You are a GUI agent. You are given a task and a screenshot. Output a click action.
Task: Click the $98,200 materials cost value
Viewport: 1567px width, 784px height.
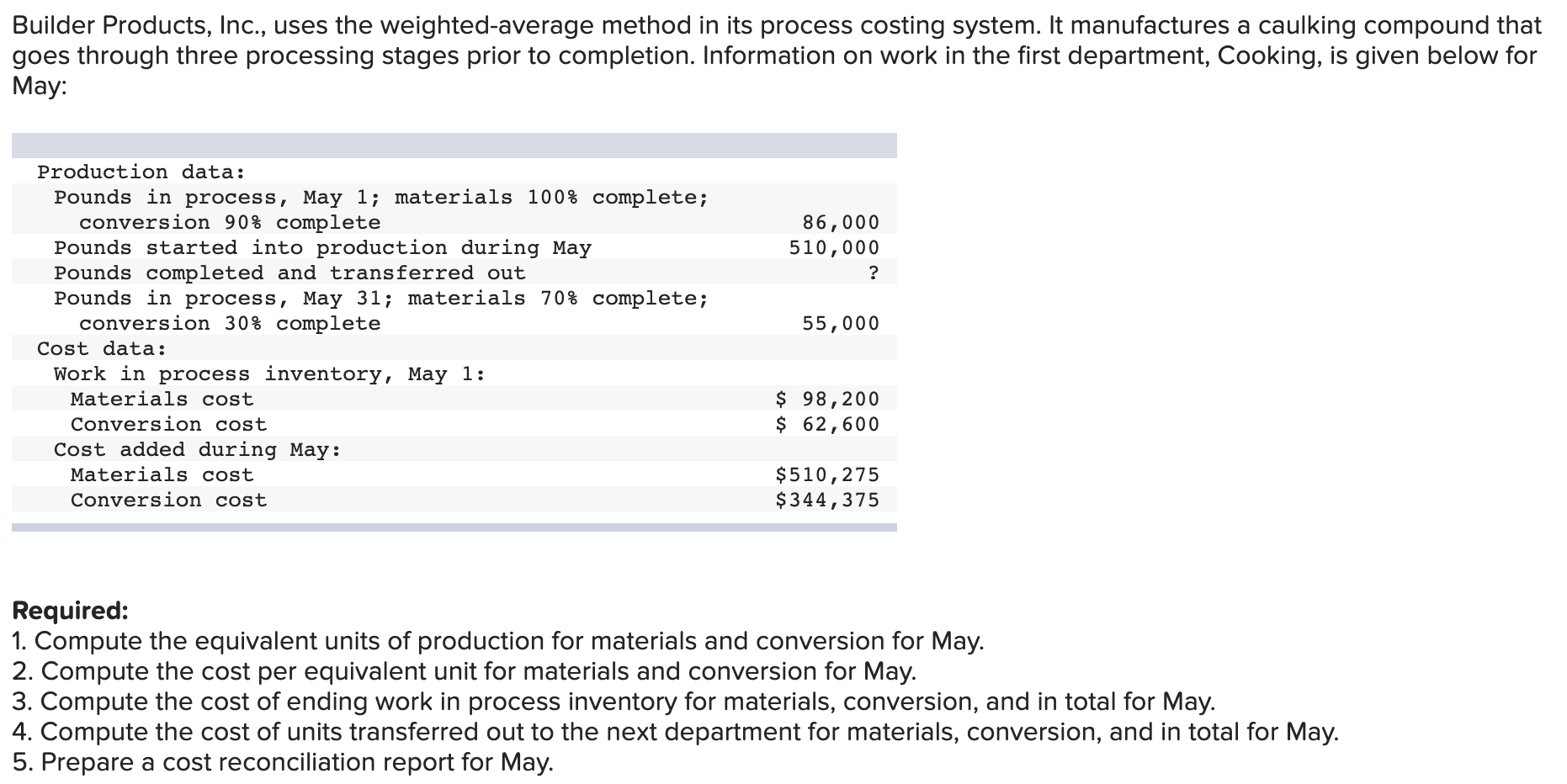[x=827, y=398]
